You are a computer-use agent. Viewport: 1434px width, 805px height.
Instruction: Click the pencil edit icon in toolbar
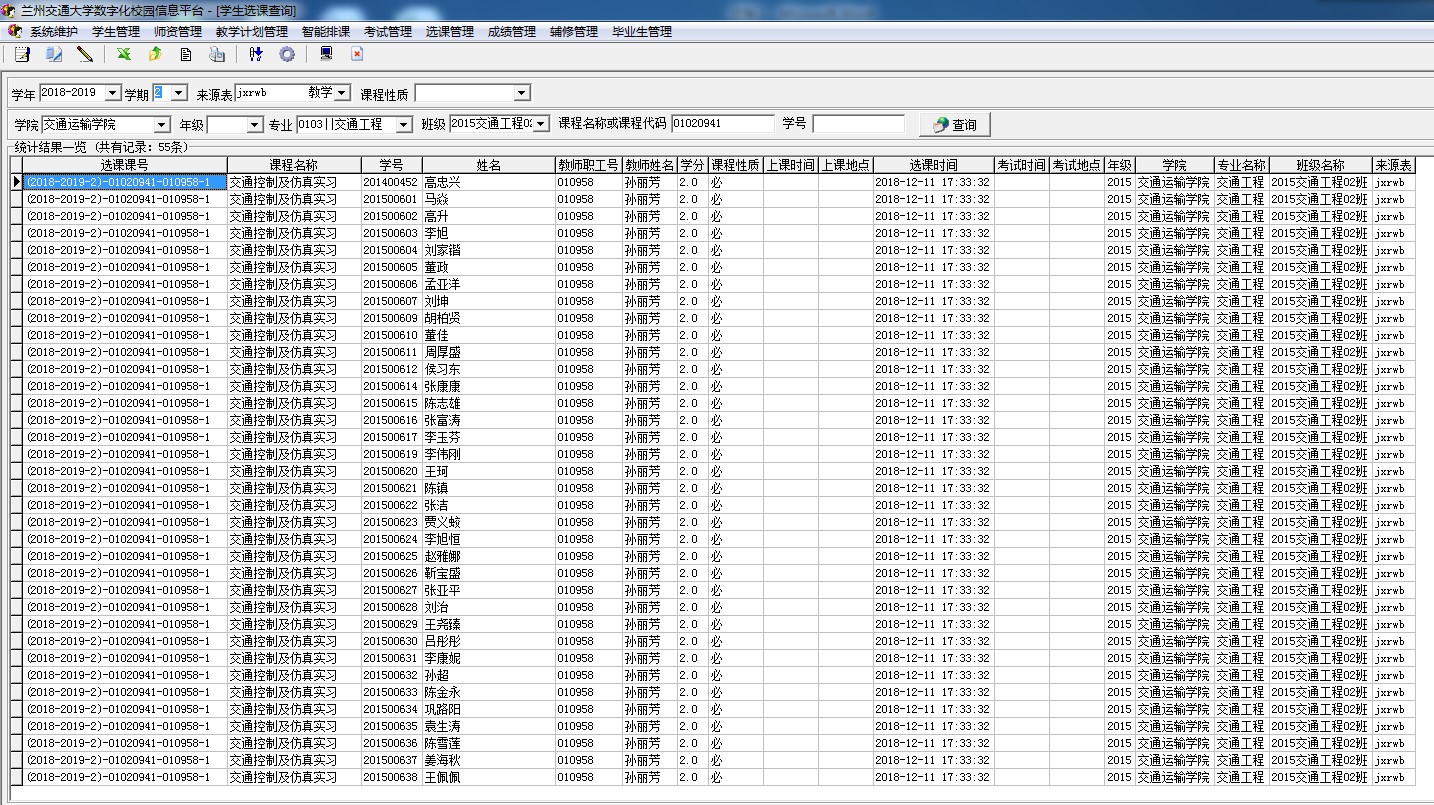85,54
